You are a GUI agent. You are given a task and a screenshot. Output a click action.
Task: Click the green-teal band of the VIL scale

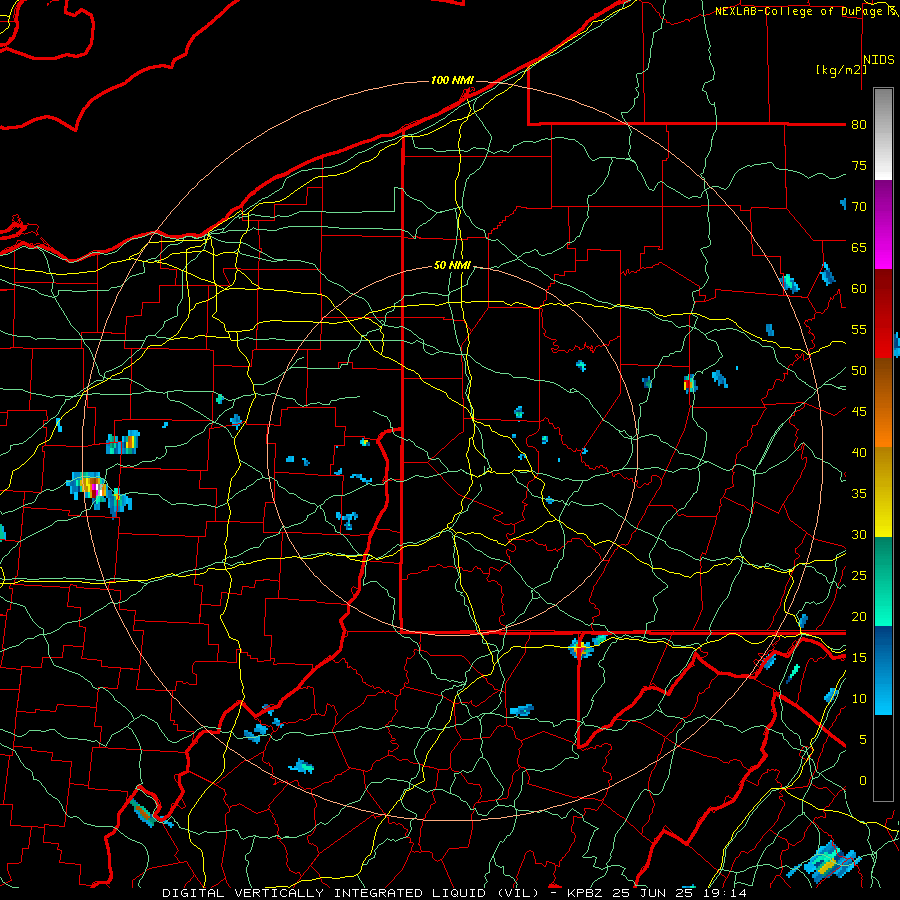click(883, 581)
